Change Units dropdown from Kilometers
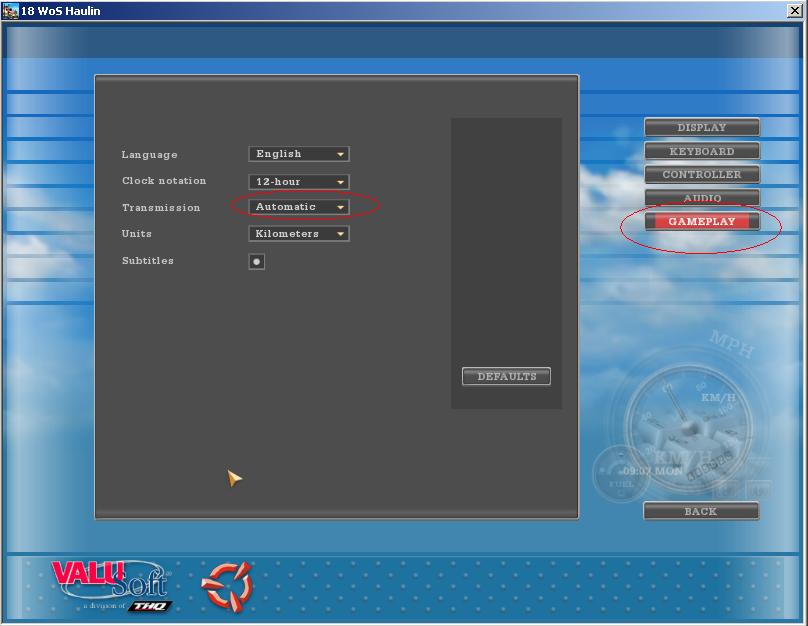This screenshot has width=808, height=626. [299, 233]
